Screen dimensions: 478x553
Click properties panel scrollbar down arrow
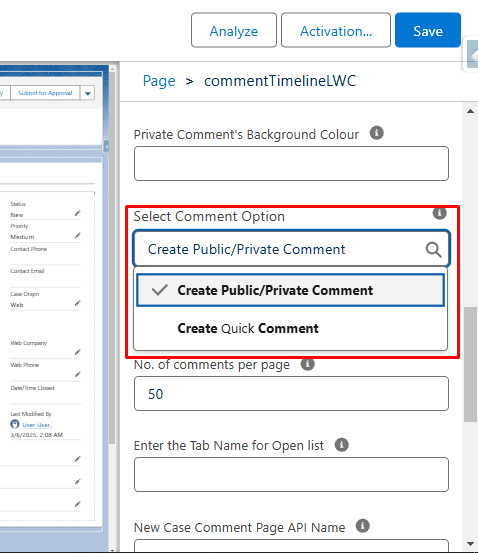coord(470,544)
